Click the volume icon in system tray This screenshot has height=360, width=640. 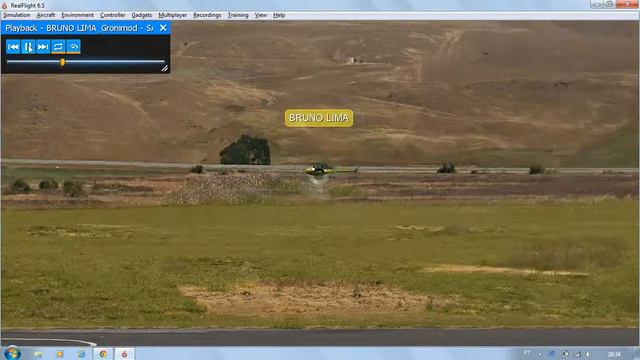click(588, 354)
